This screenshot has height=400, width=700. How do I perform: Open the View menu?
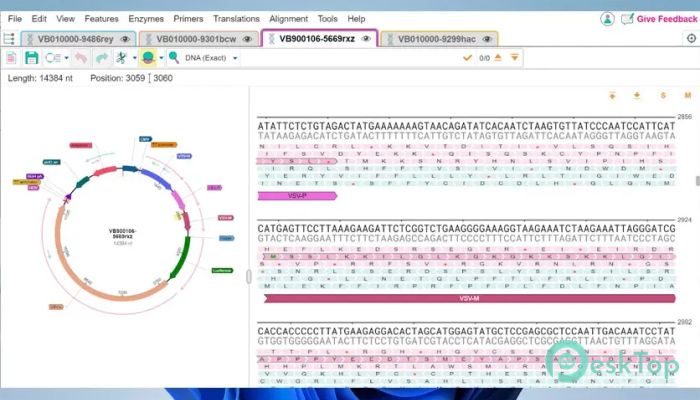click(x=65, y=19)
